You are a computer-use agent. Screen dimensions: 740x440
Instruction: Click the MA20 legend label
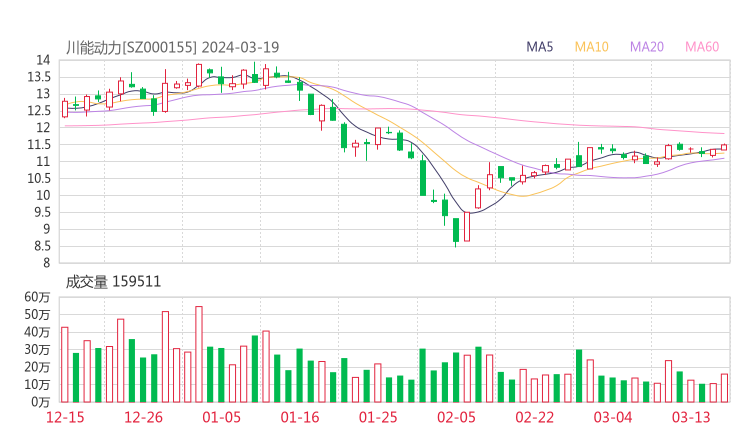coord(647,47)
